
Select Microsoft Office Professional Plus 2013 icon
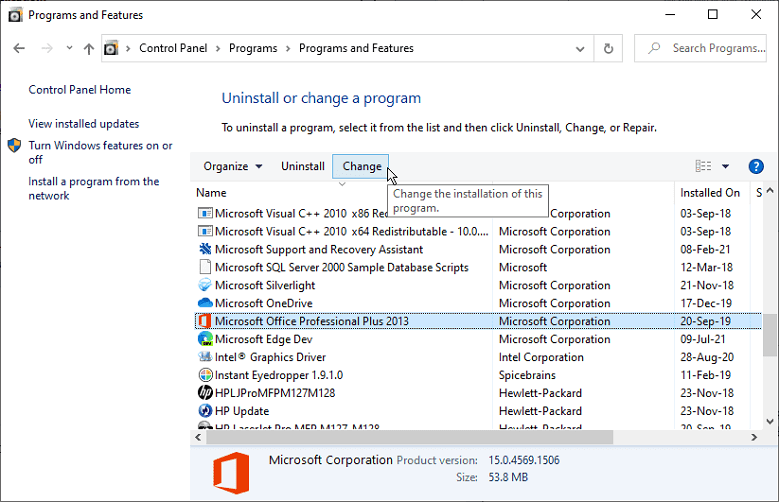coord(205,321)
